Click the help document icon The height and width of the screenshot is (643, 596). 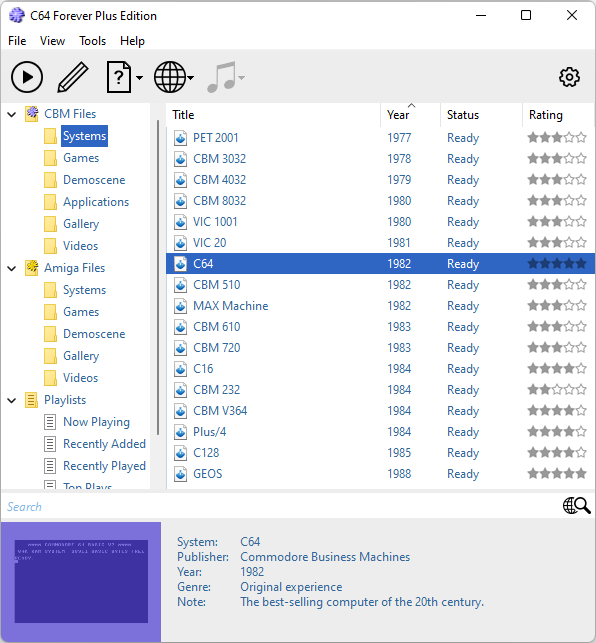[x=119, y=77]
